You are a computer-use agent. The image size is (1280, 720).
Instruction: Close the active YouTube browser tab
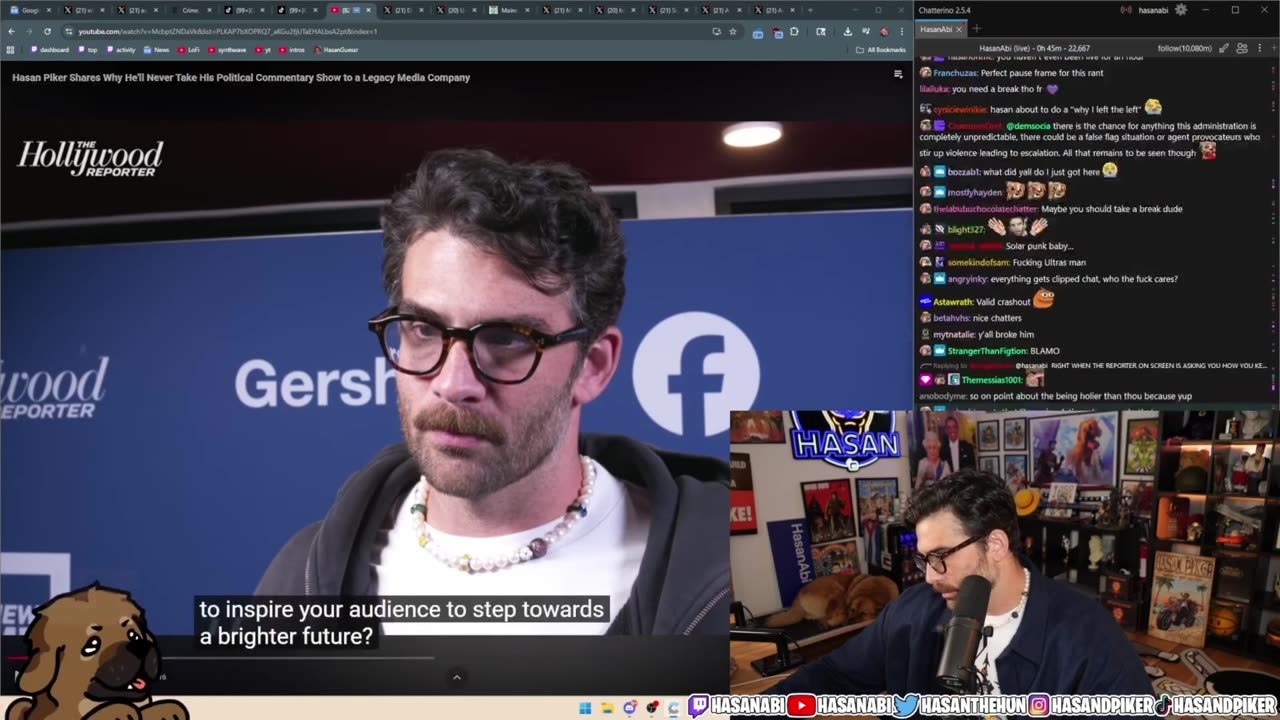click(368, 10)
